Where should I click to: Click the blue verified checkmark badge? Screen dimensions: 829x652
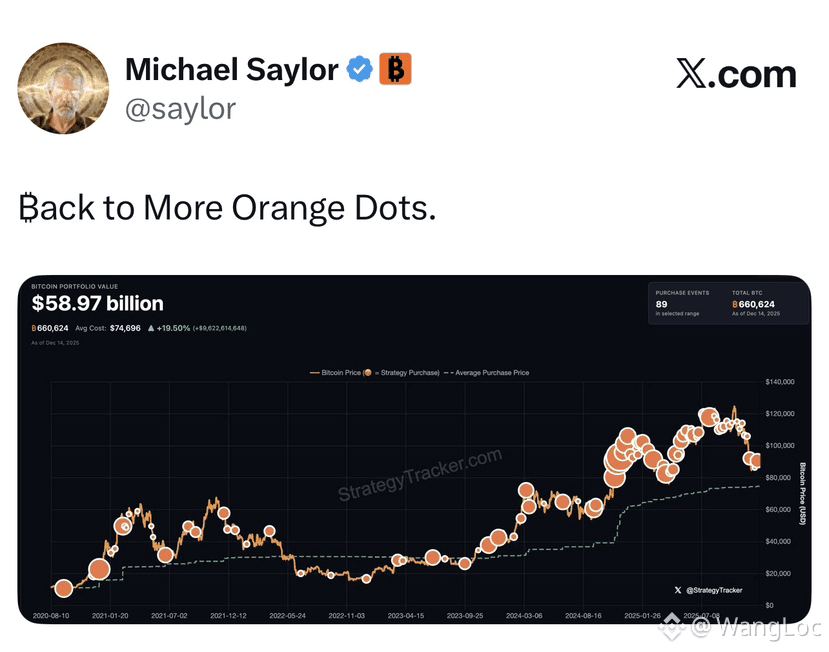click(x=360, y=69)
